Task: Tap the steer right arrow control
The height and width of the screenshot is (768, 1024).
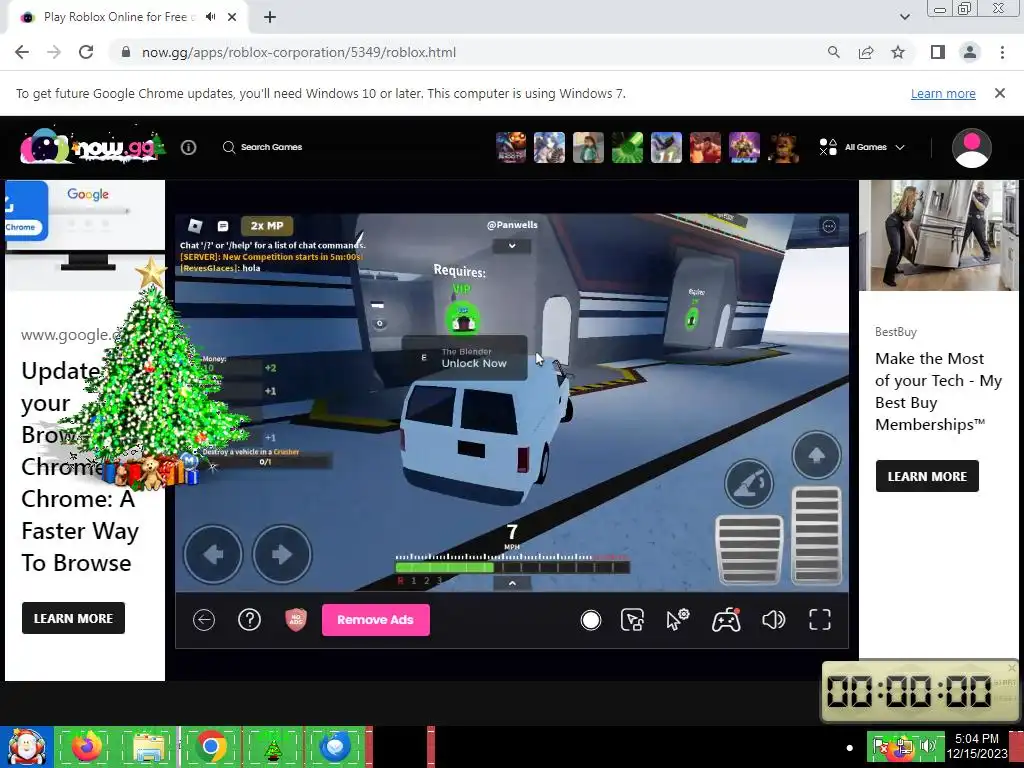Action: [x=282, y=554]
